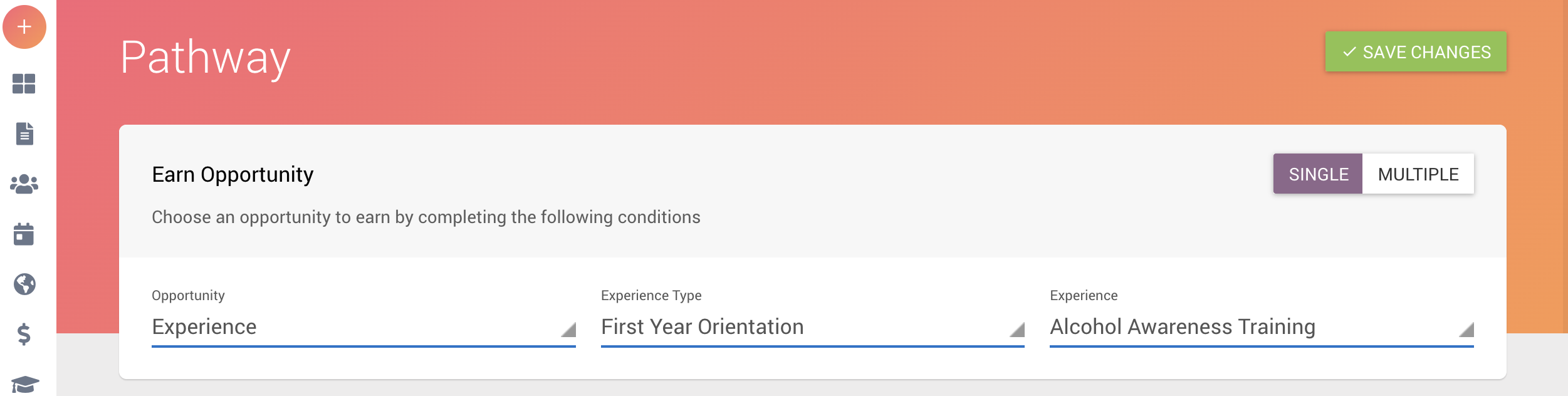Click the Earn Opportunity heading
The height and width of the screenshot is (396, 1568).
pyautogui.click(x=233, y=174)
